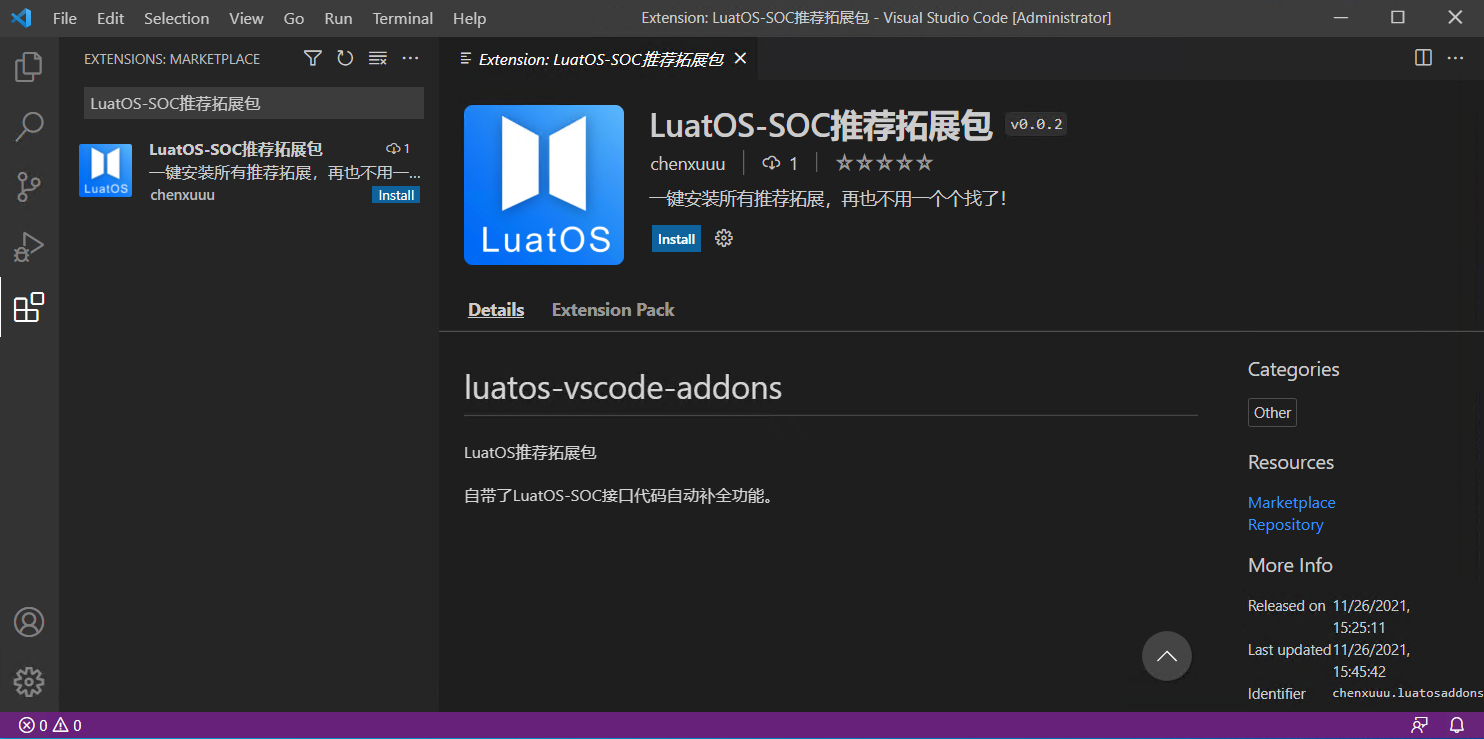This screenshot has height=739, width=1484.
Task: Refresh the extensions list
Action: point(345,58)
